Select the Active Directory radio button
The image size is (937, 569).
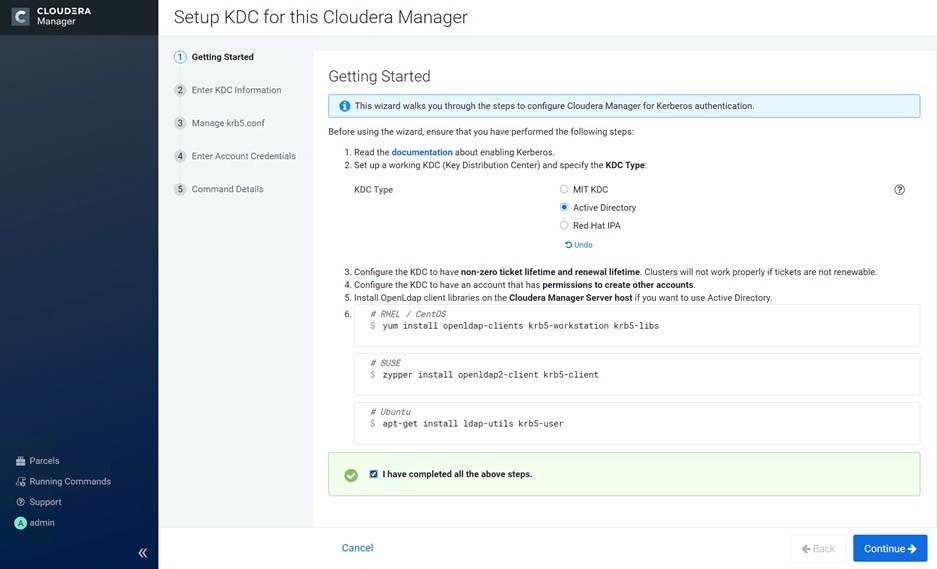(x=564, y=207)
